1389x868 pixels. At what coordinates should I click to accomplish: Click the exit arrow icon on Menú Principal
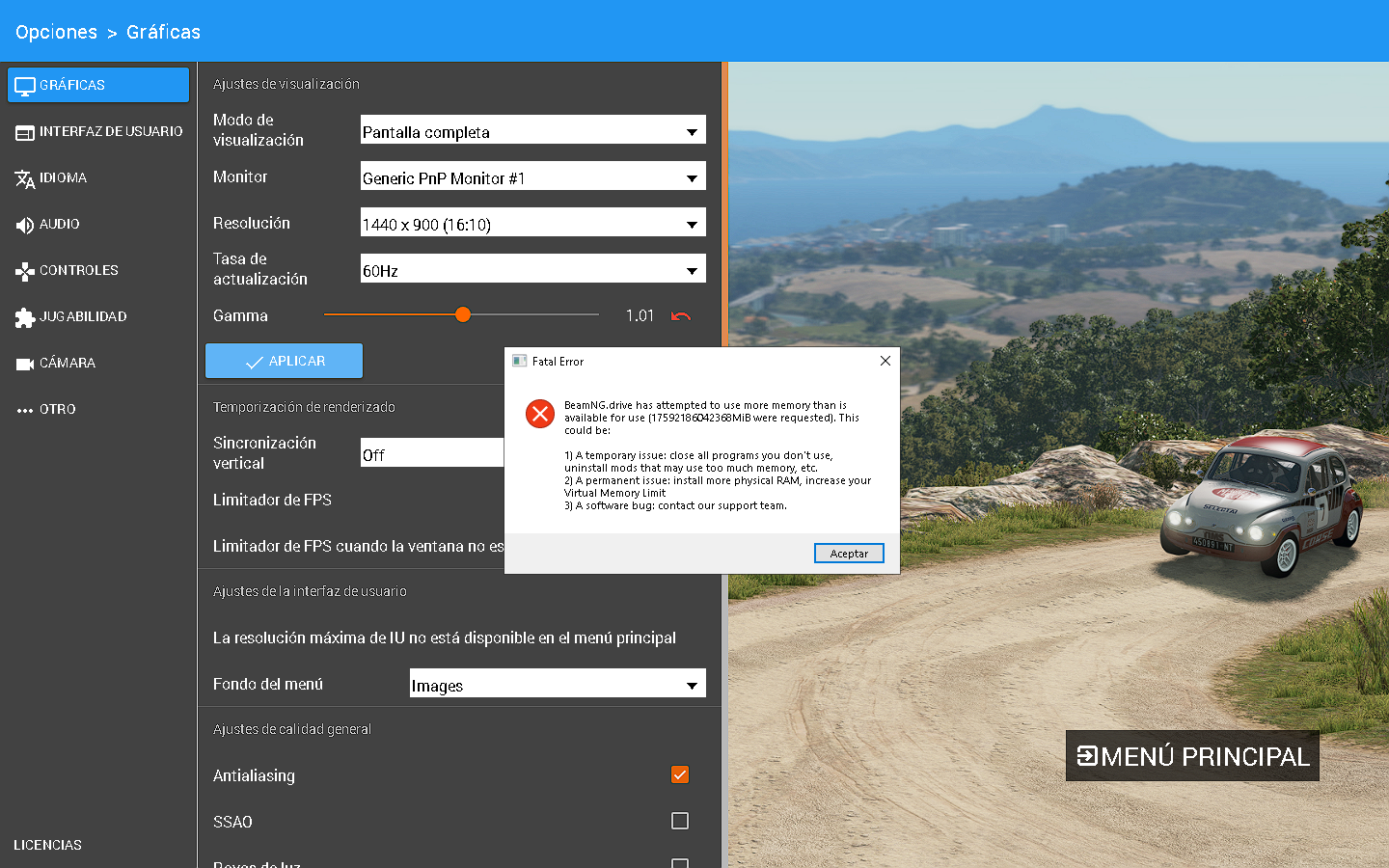(x=1087, y=756)
